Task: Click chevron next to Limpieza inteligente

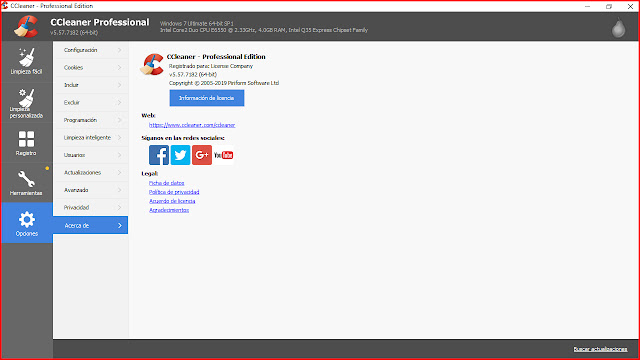Action: [x=120, y=138]
